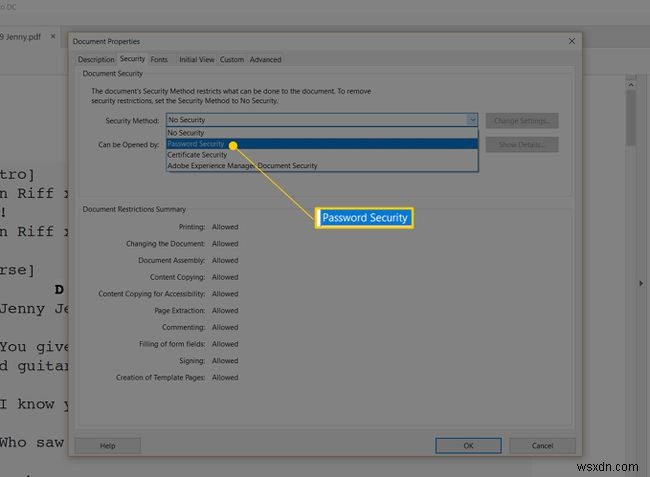Open the Initial View tab
Image resolution: width=650 pixels, height=477 pixels.
(196, 60)
